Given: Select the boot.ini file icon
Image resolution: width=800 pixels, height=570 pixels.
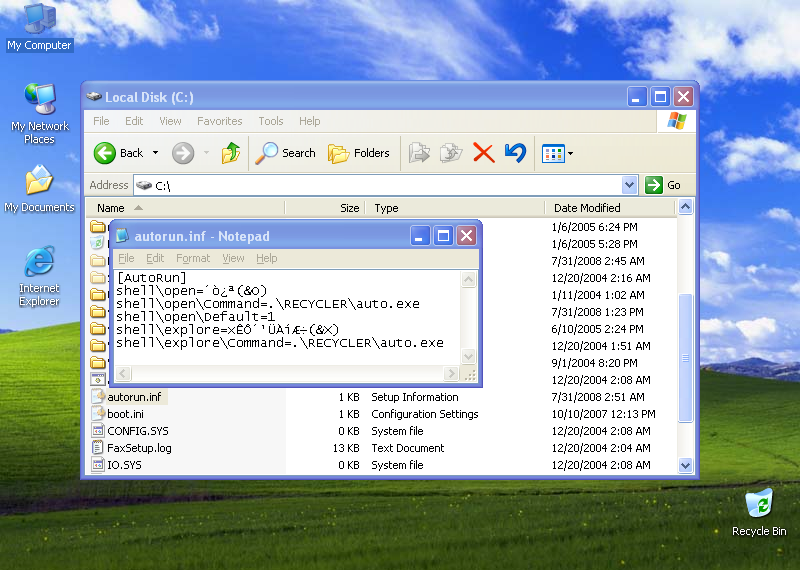Looking at the screenshot, I should [98, 413].
